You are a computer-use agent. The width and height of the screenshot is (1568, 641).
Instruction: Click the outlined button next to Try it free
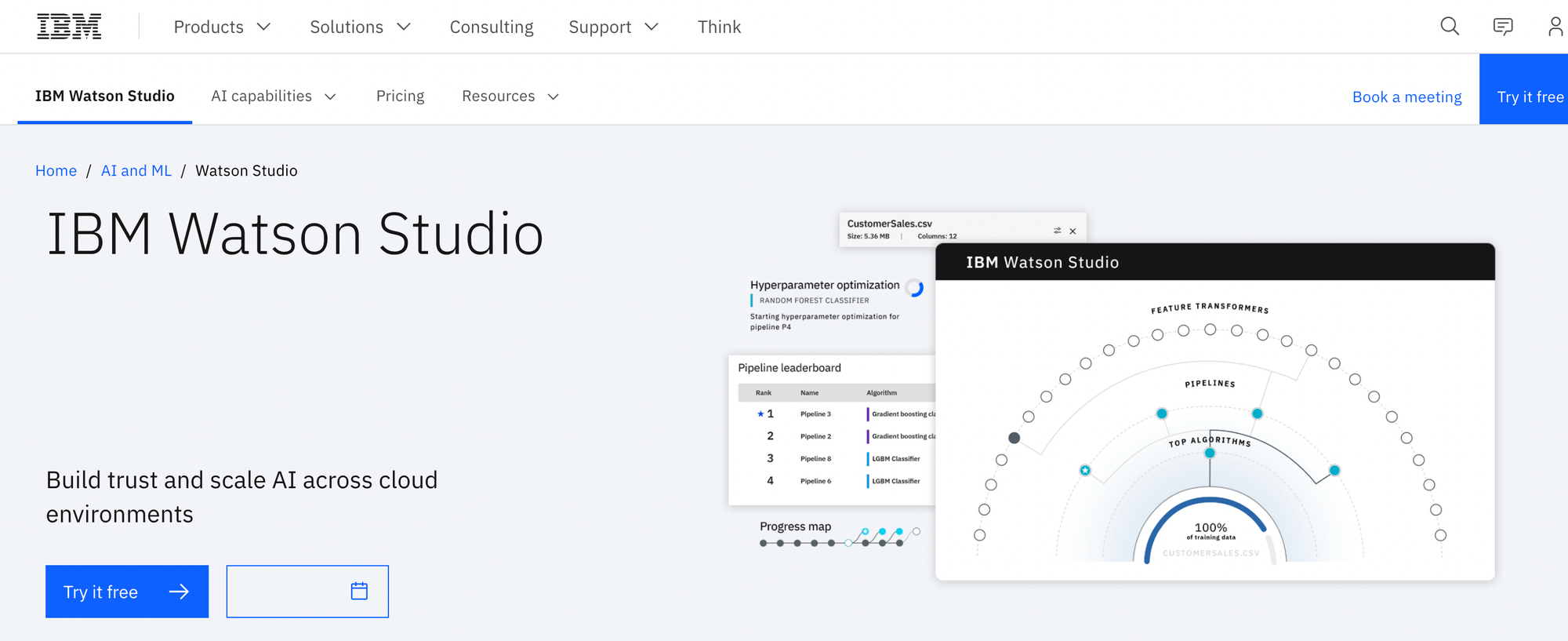[307, 592]
